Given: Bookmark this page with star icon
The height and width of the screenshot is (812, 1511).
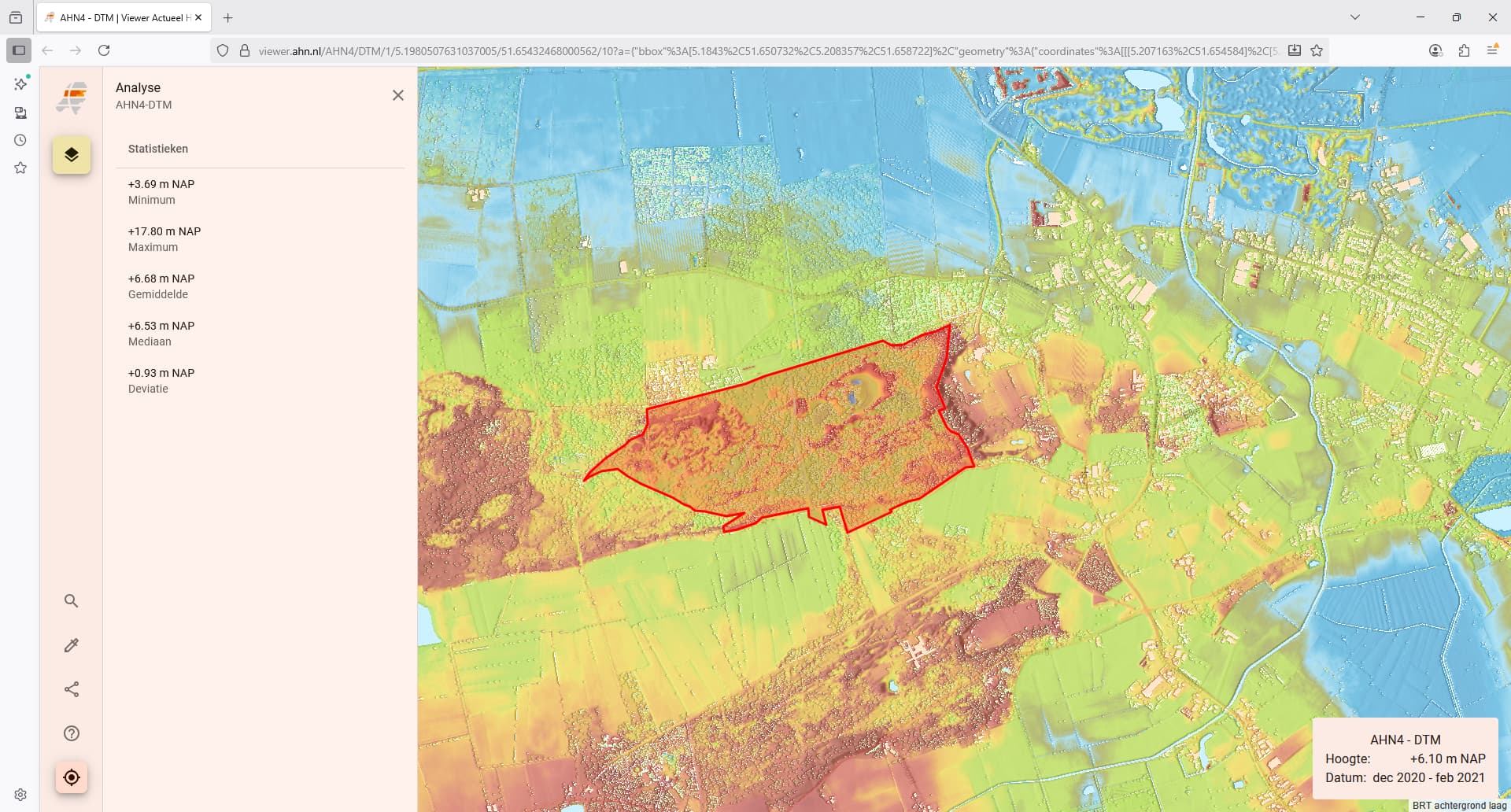Looking at the screenshot, I should coord(1317,50).
